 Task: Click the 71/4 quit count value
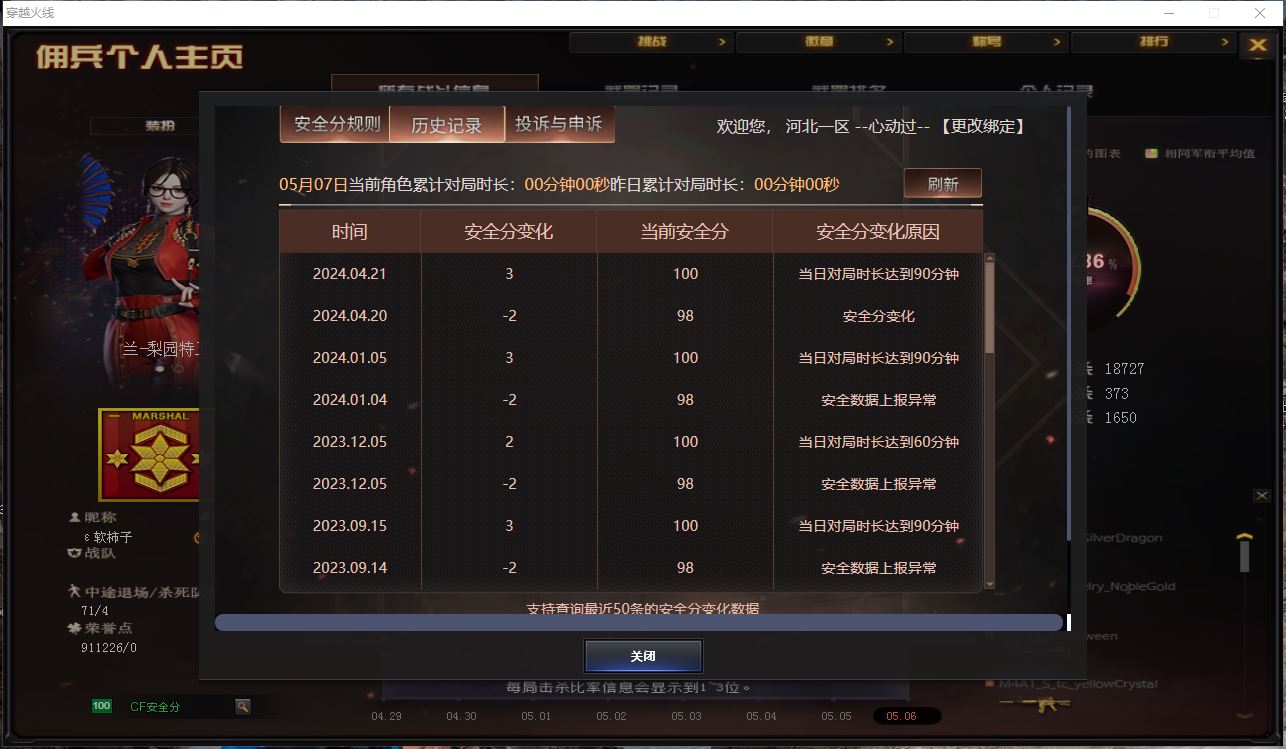click(x=95, y=611)
